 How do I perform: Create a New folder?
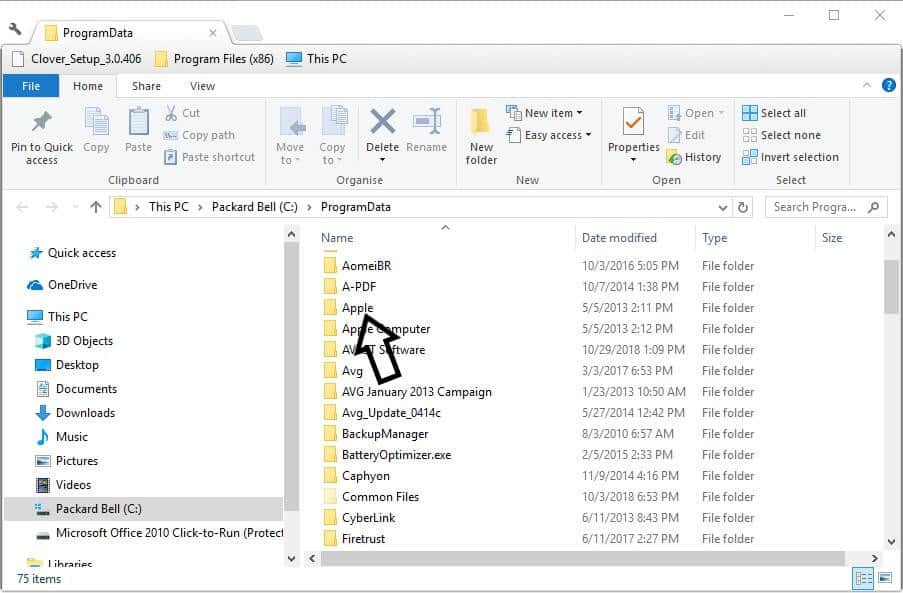481,136
